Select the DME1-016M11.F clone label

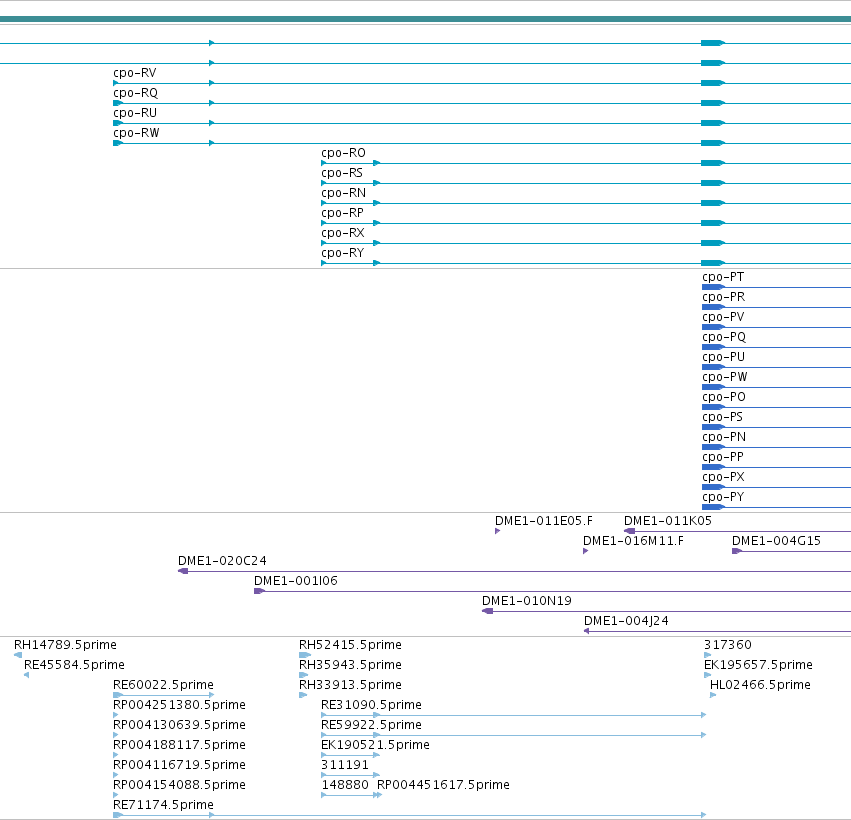633,541
